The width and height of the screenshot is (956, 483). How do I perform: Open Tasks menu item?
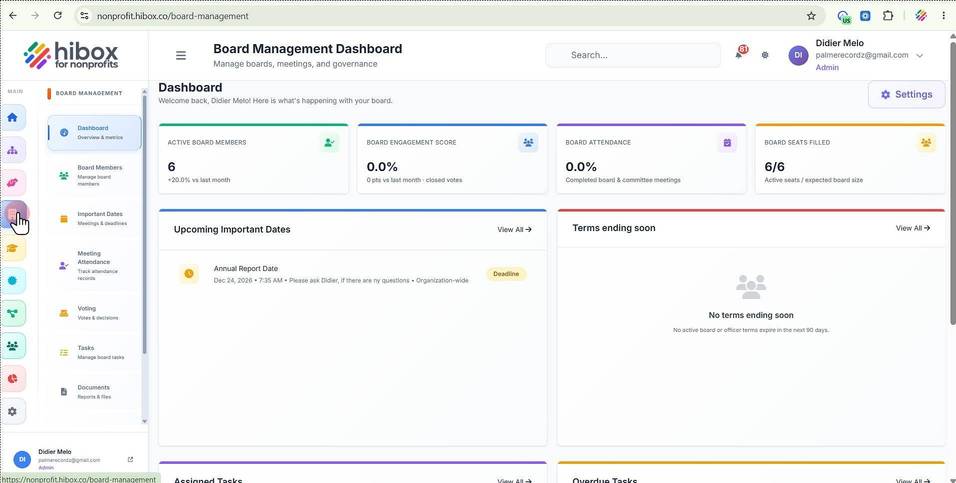(94, 352)
